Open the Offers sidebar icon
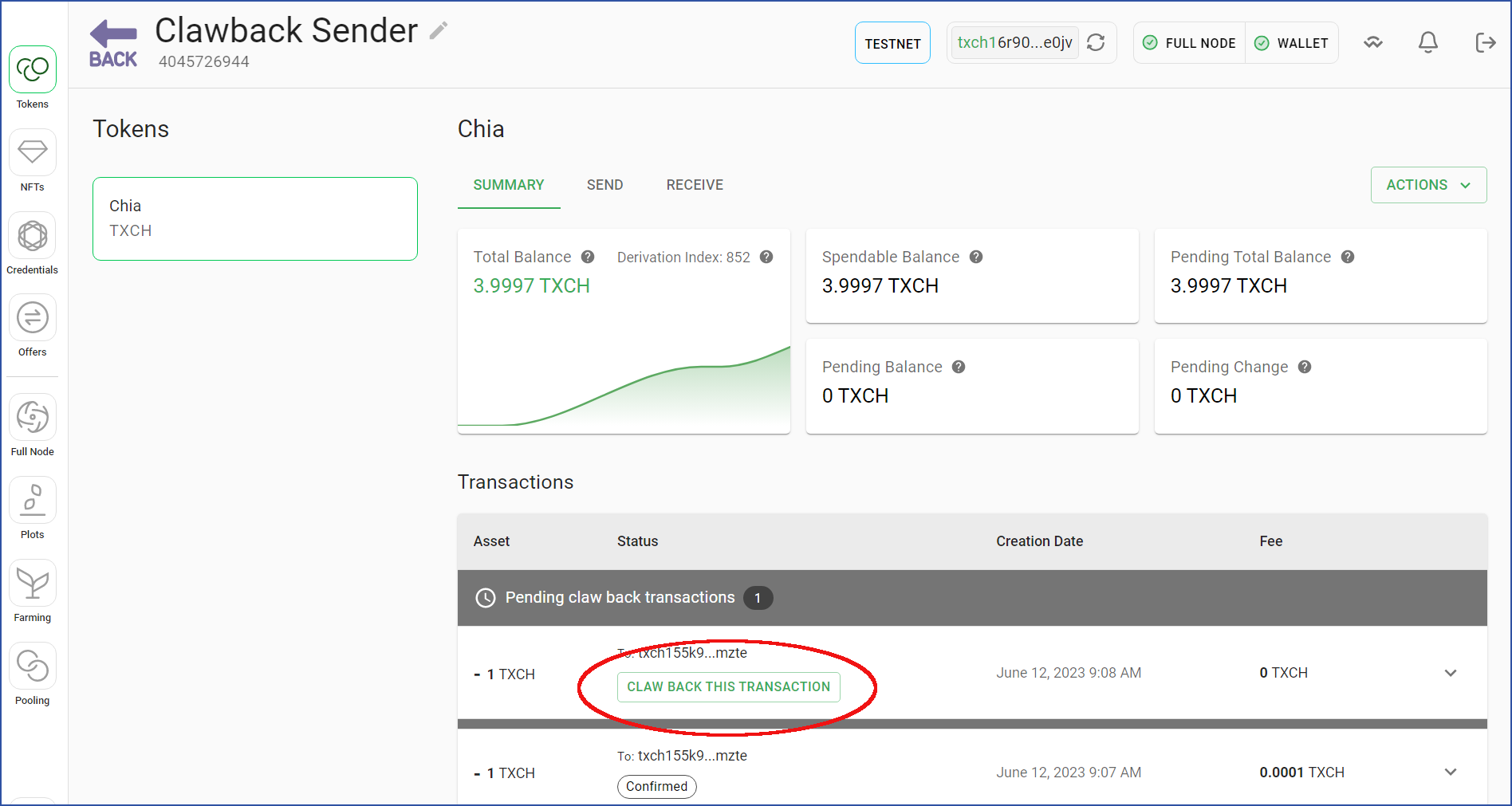The image size is (1512, 806). coord(33,317)
